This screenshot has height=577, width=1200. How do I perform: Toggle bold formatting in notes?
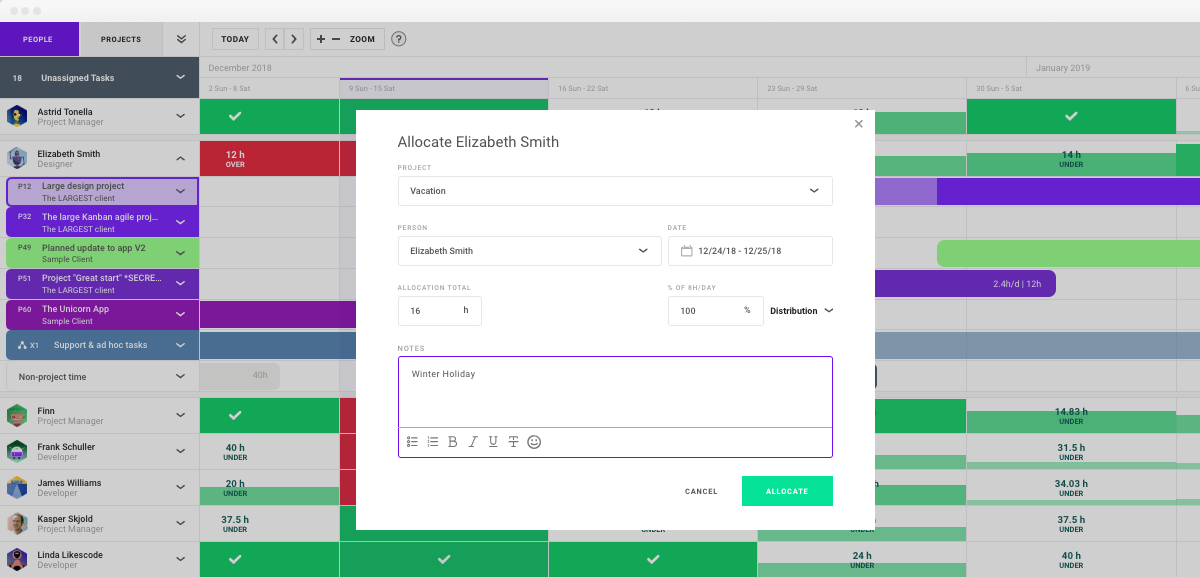(453, 442)
